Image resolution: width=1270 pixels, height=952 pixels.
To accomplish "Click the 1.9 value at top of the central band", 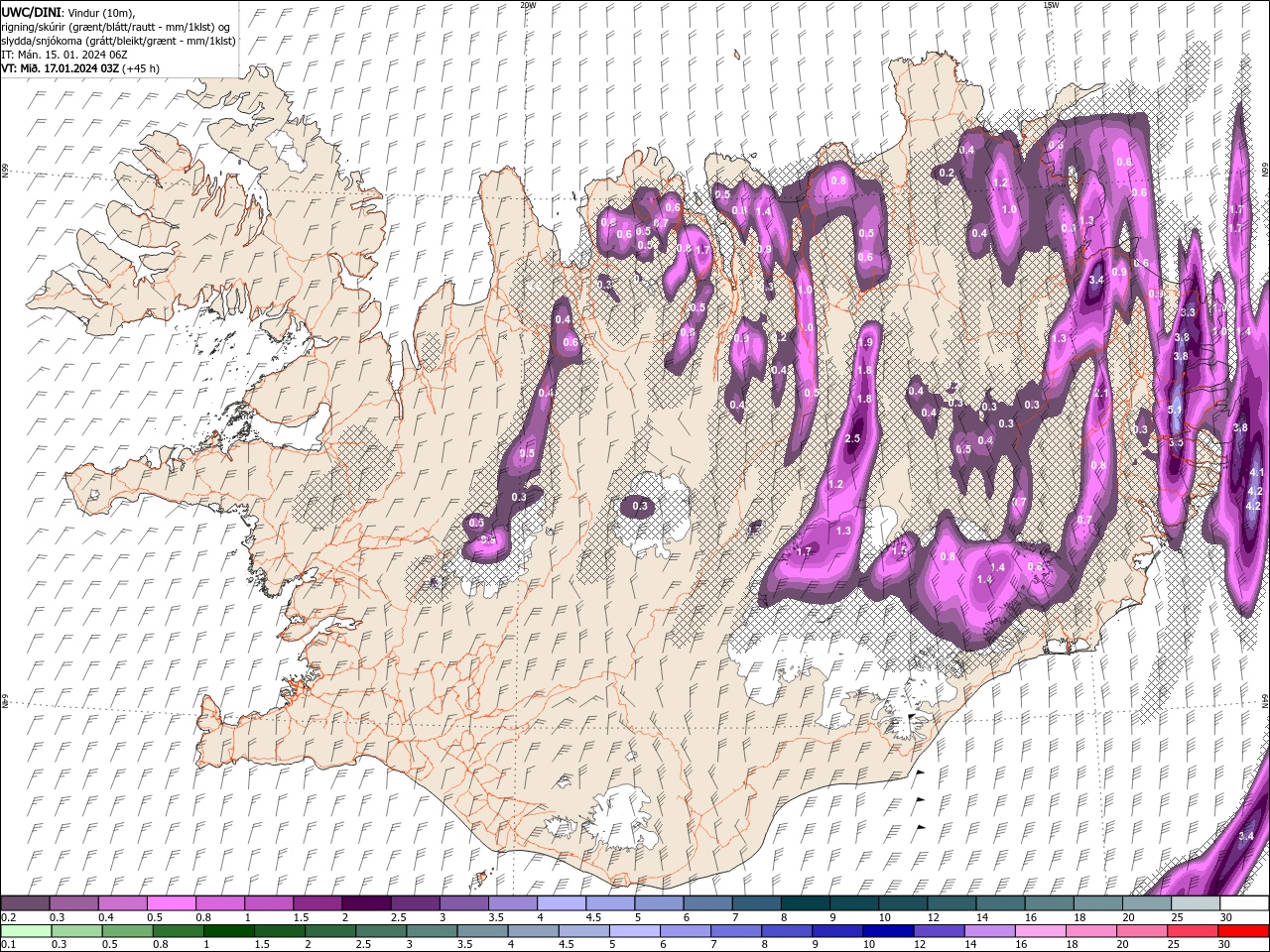I will [x=865, y=343].
